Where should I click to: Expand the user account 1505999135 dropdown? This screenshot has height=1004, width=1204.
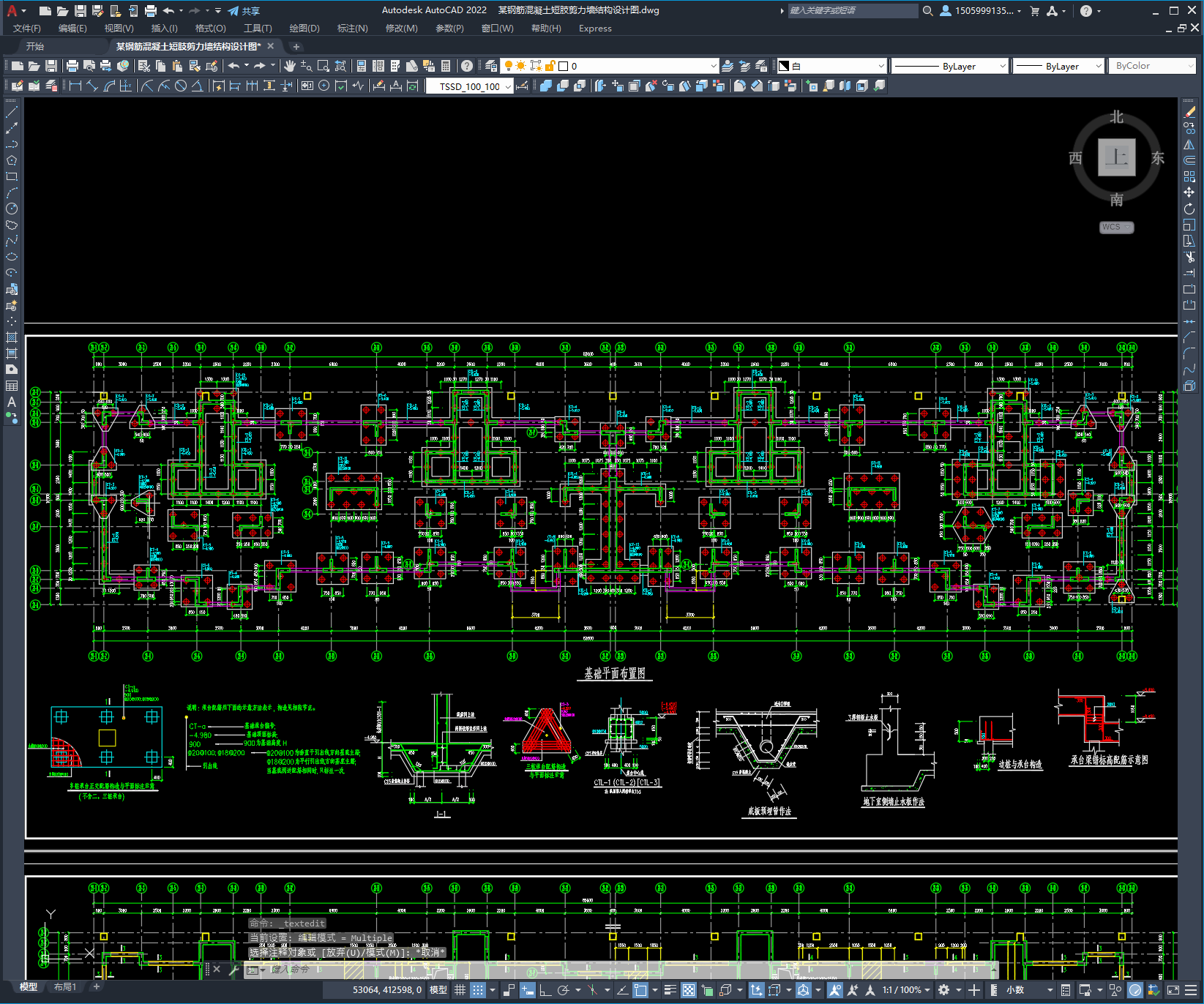[981, 11]
